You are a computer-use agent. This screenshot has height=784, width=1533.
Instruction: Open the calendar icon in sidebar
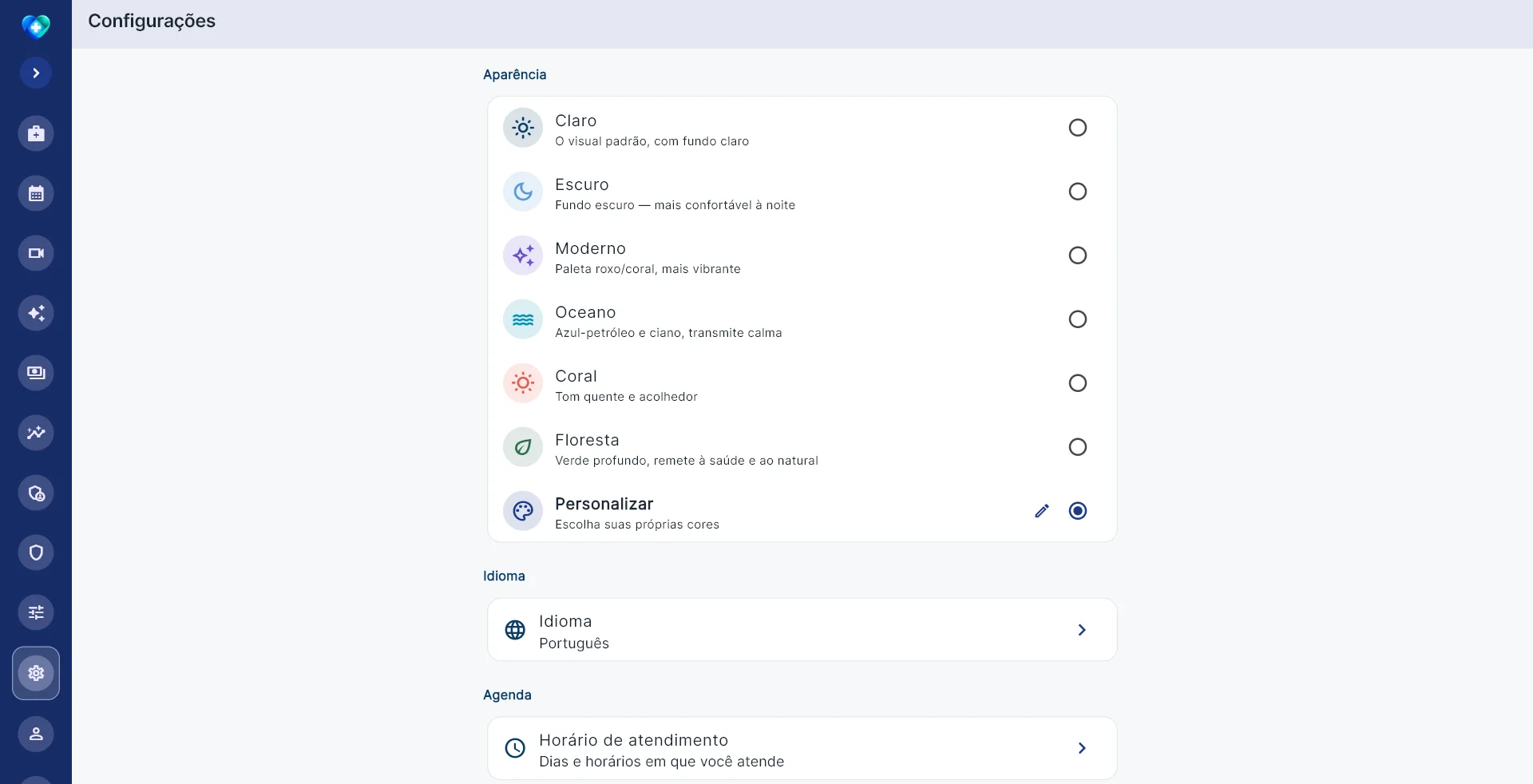[36, 193]
